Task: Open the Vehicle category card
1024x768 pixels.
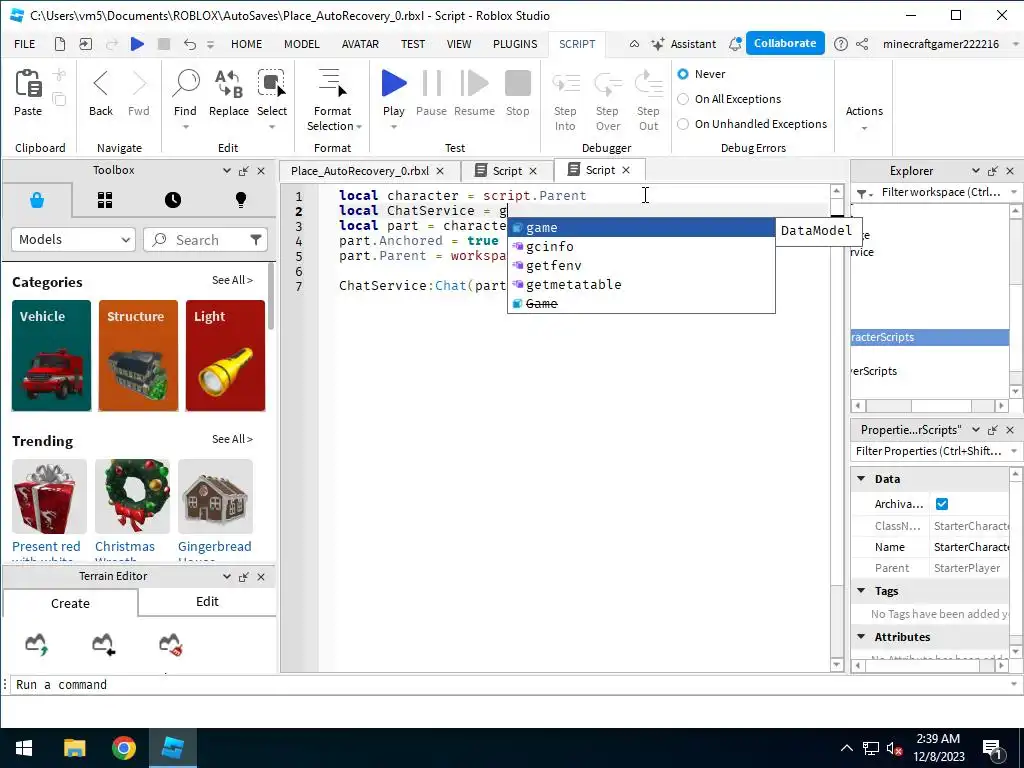Action: (52, 355)
